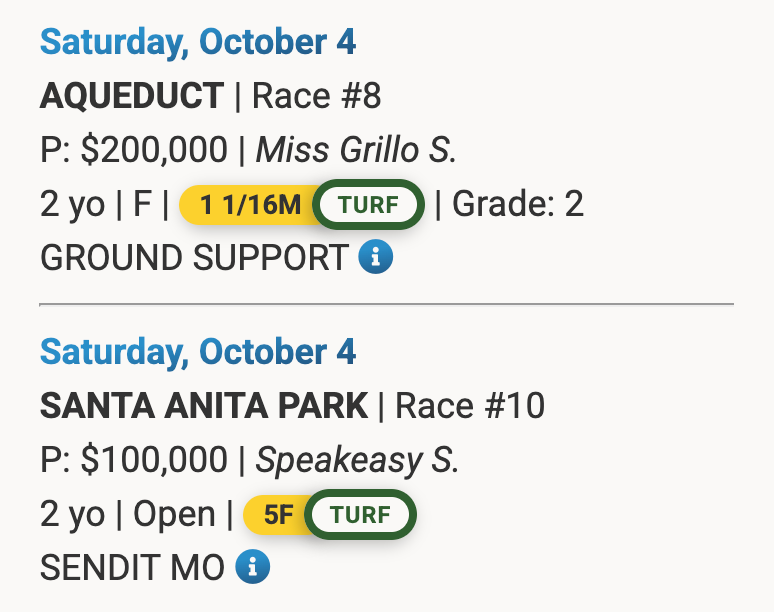Click the AQUEDUCT track name
Image resolution: width=774 pixels, height=612 pixels.
(x=132, y=97)
